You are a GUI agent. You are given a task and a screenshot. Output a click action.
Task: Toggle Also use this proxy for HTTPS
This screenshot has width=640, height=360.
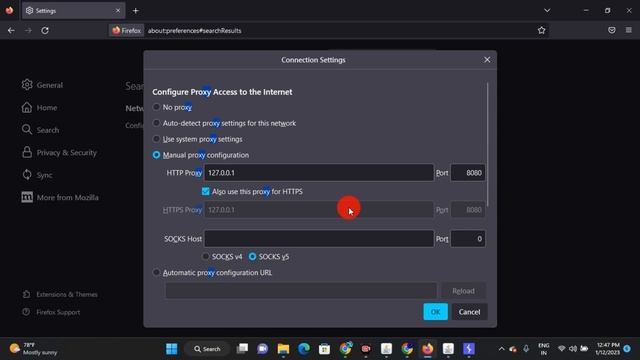[x=206, y=191]
